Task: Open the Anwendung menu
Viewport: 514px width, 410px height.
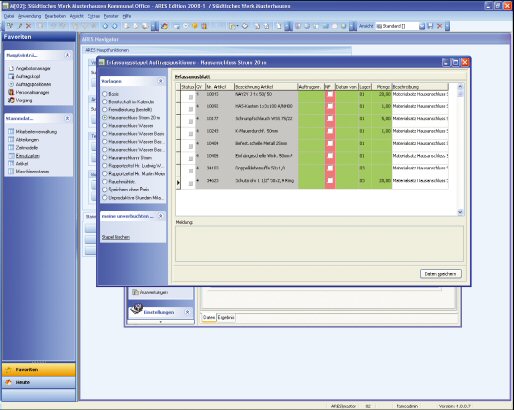Action: (29, 16)
